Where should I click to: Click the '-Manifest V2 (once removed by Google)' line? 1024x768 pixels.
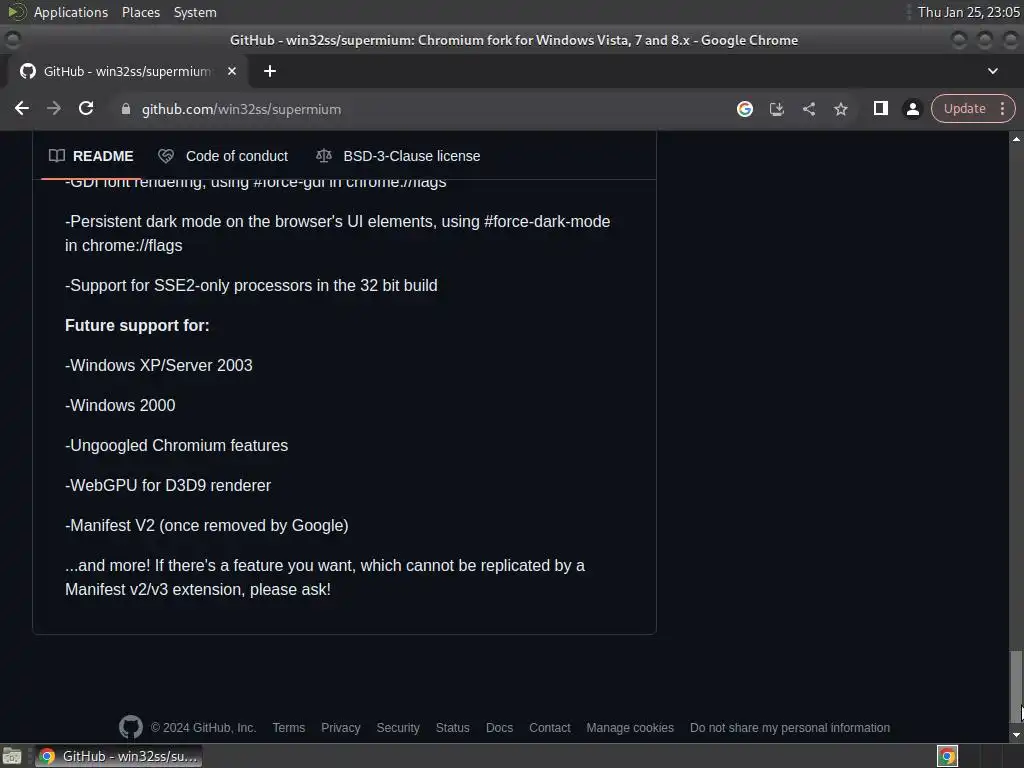click(206, 525)
